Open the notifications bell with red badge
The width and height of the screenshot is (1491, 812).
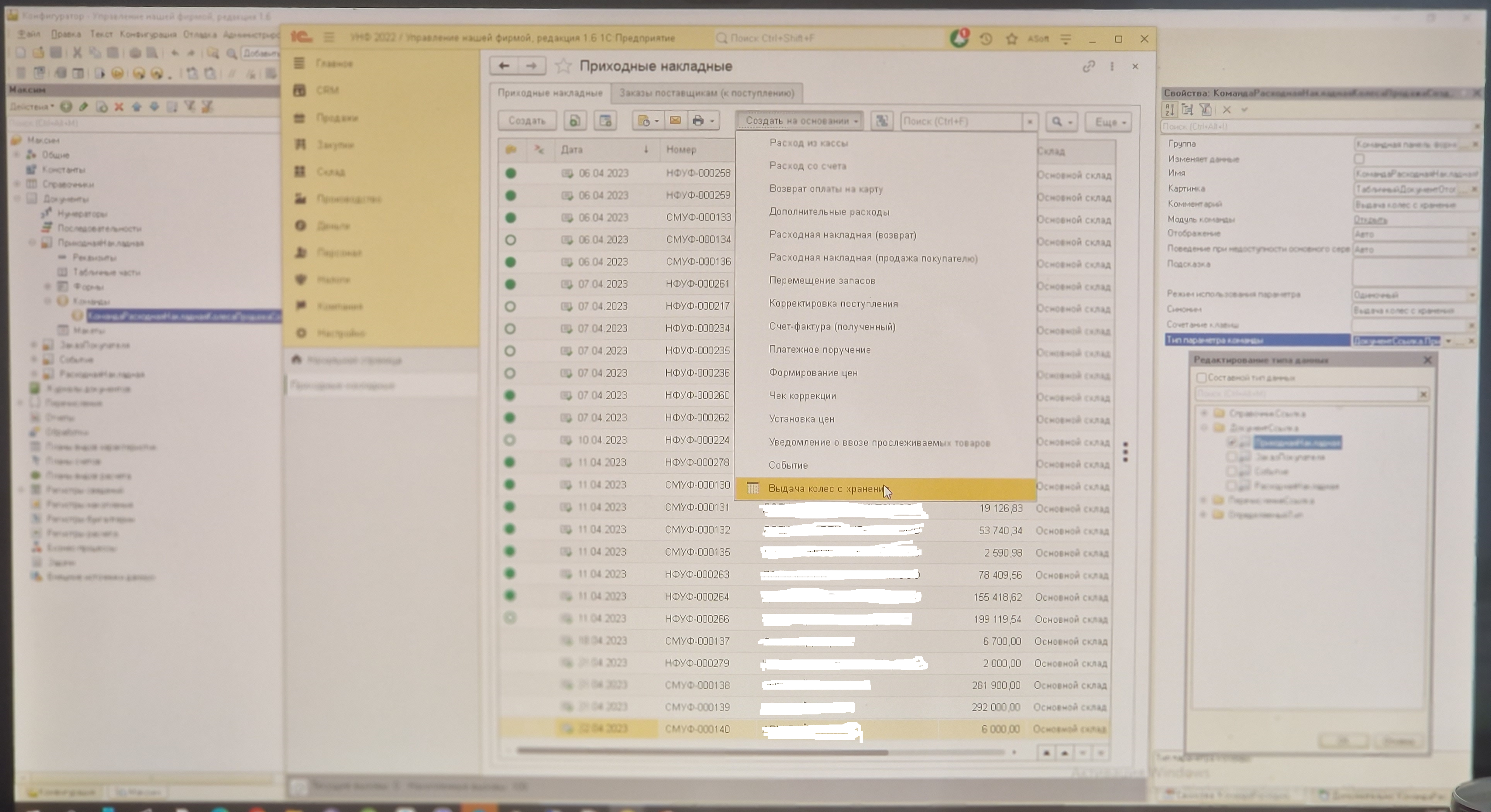(959, 38)
